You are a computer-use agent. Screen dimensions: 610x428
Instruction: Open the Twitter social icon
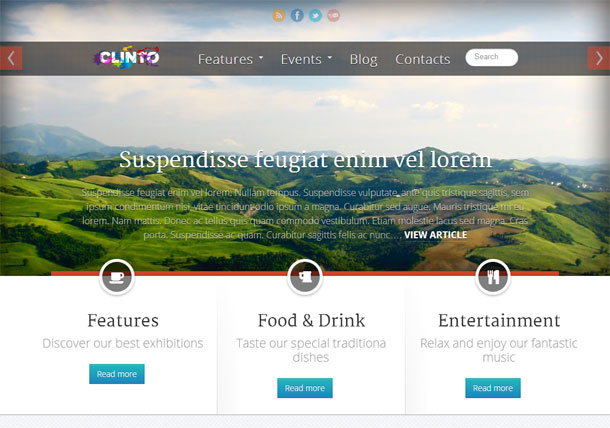coord(316,16)
